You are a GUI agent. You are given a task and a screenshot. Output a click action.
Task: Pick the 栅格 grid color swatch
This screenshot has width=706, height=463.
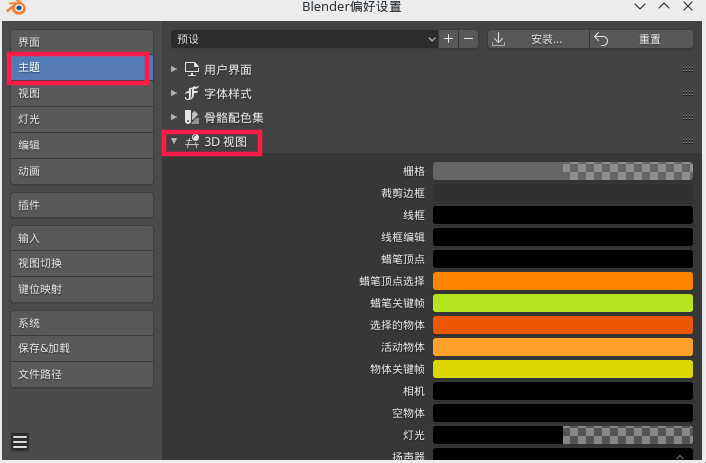(x=563, y=171)
